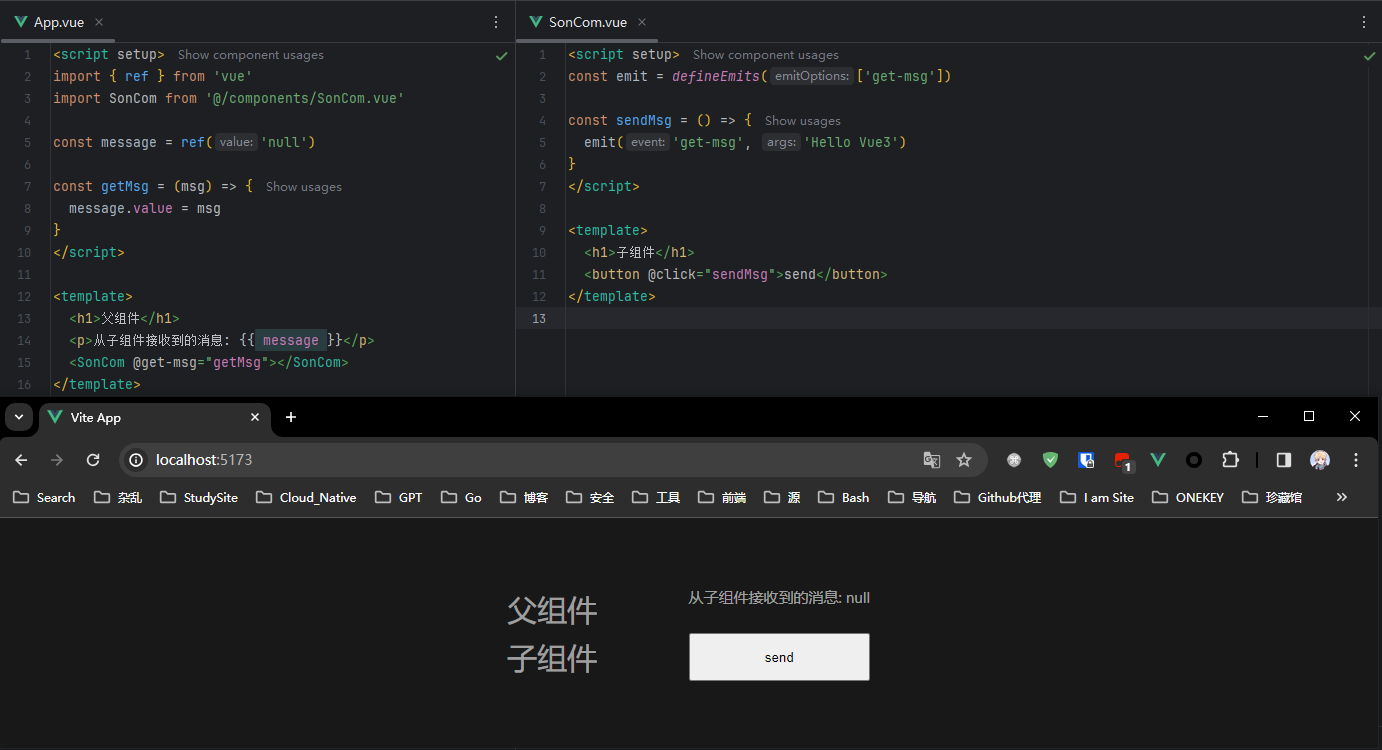1382x750 pixels.
Task: Close the Vite App browser tab
Action: 255,417
